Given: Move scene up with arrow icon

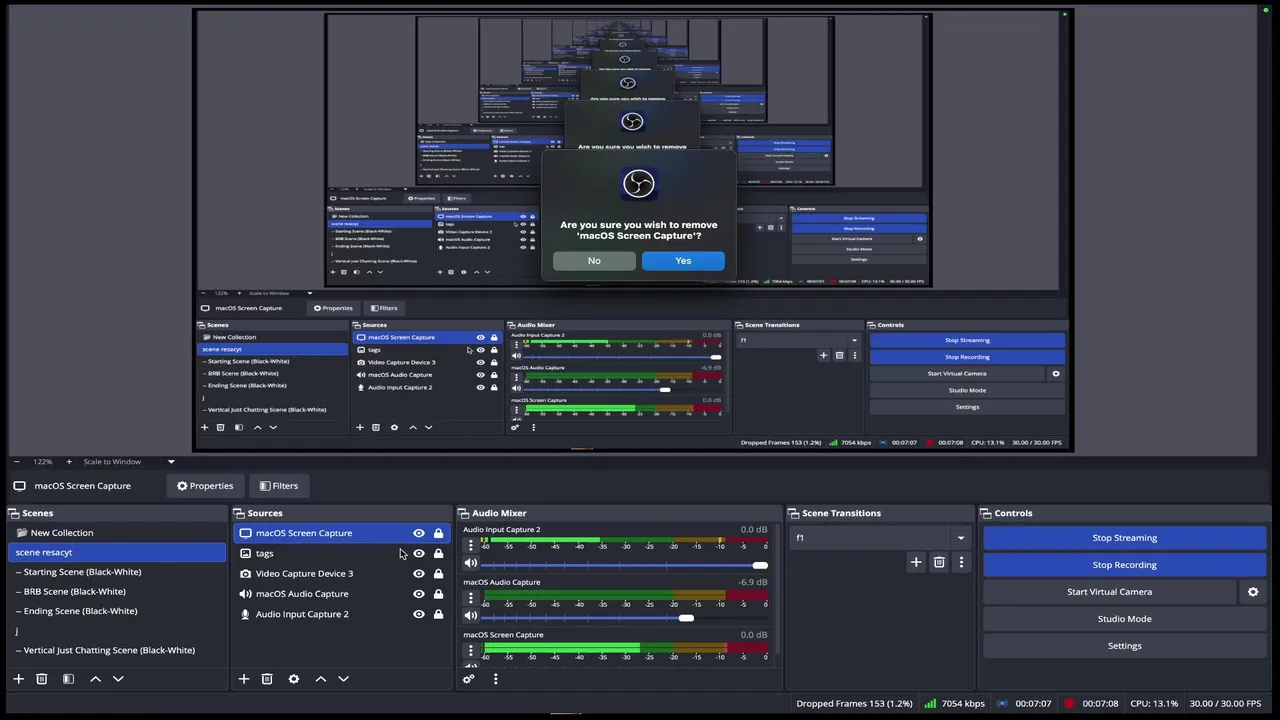Looking at the screenshot, I should point(95,679).
